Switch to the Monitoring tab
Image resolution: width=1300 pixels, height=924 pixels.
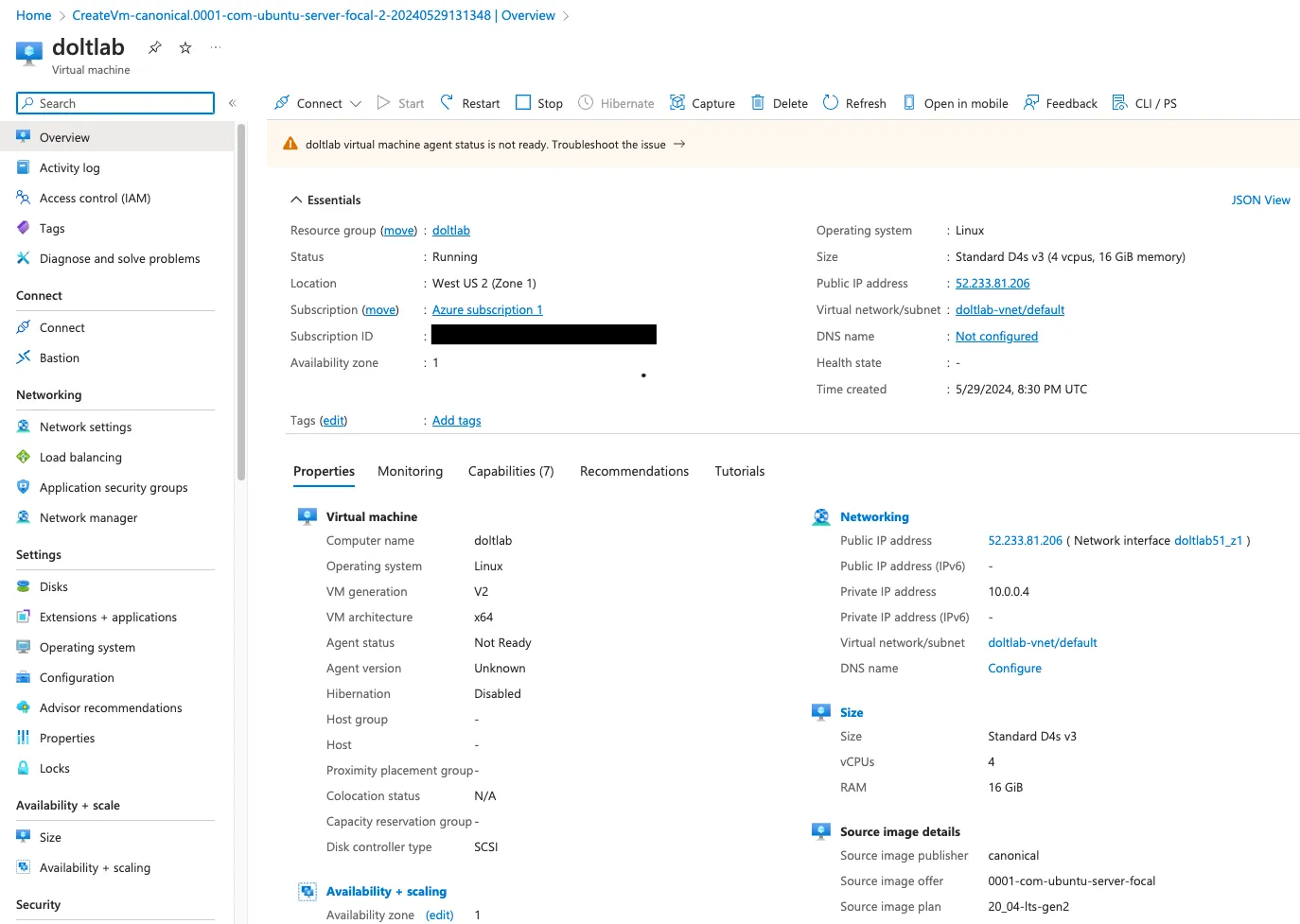point(410,470)
